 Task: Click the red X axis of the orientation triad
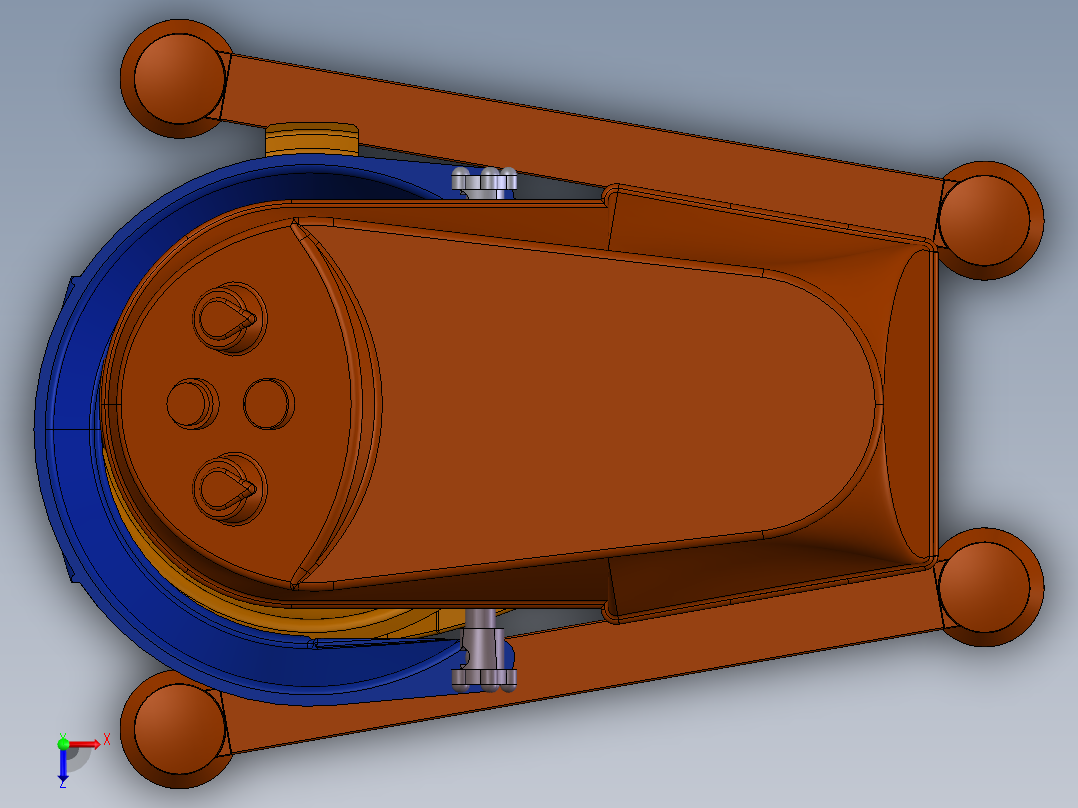click(x=86, y=743)
